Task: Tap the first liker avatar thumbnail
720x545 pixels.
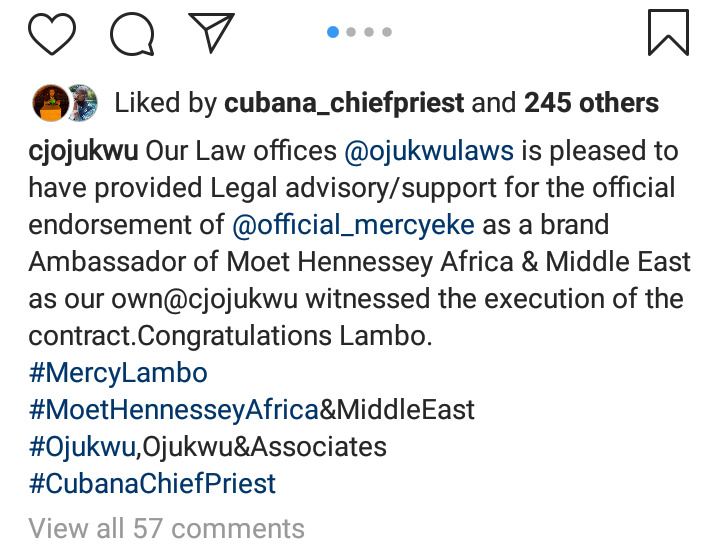Action: [x=50, y=102]
